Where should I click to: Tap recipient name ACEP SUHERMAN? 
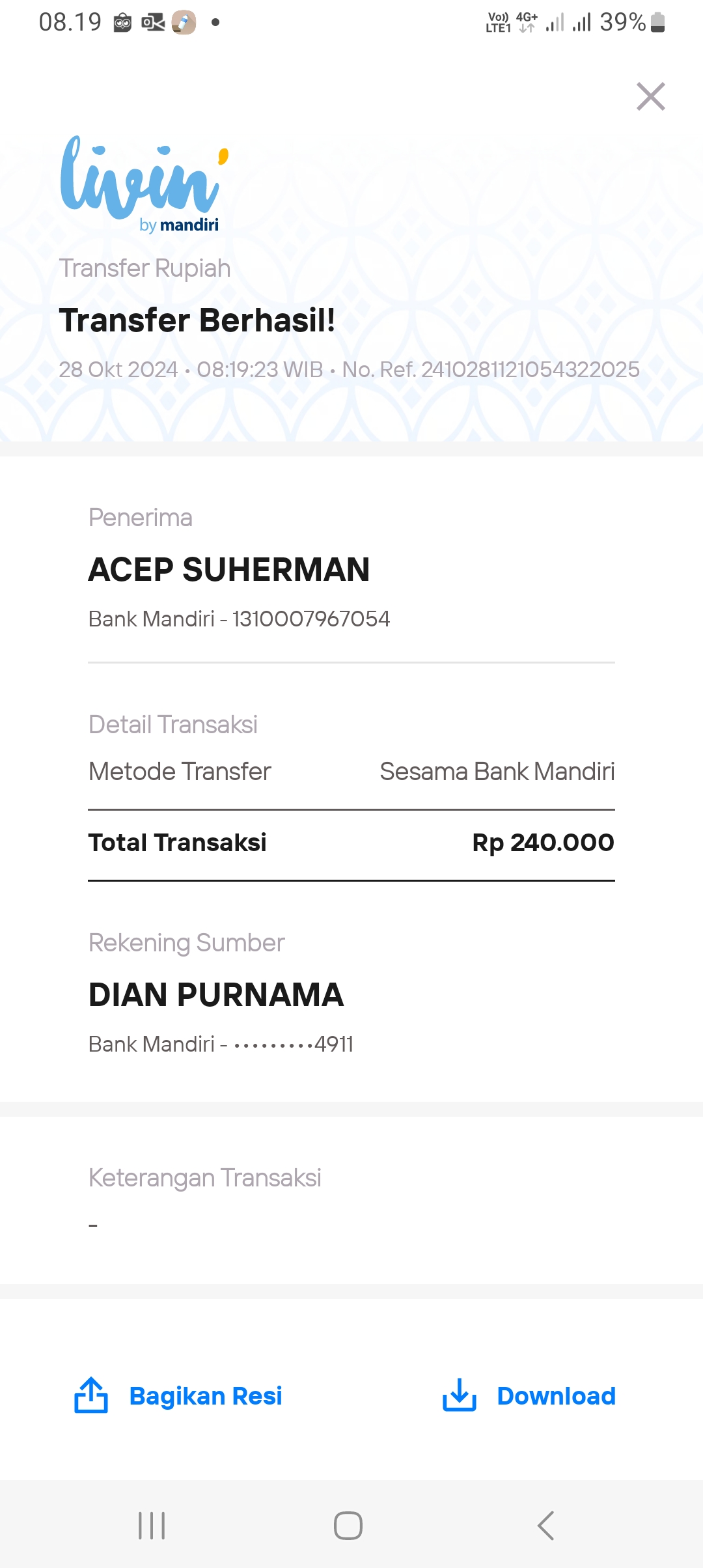[x=229, y=569]
